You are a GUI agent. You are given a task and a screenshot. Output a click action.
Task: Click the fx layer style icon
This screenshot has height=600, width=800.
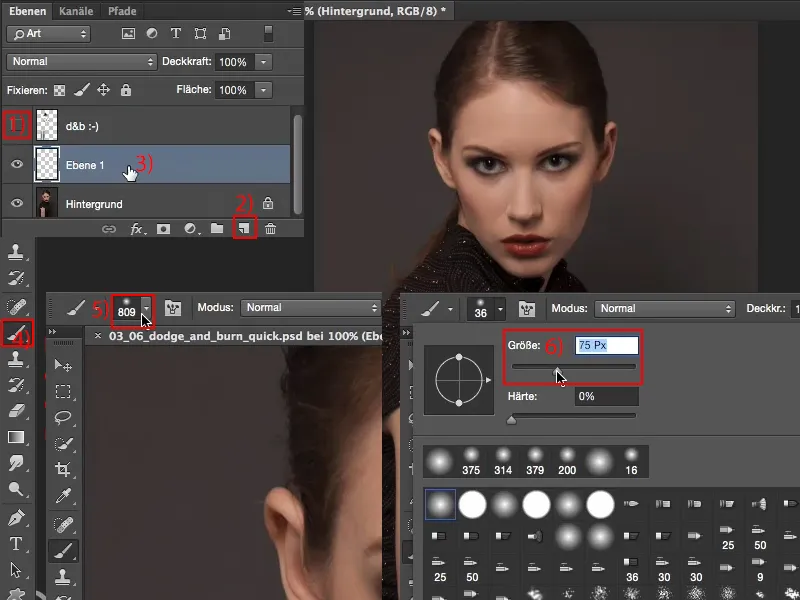coord(137,229)
